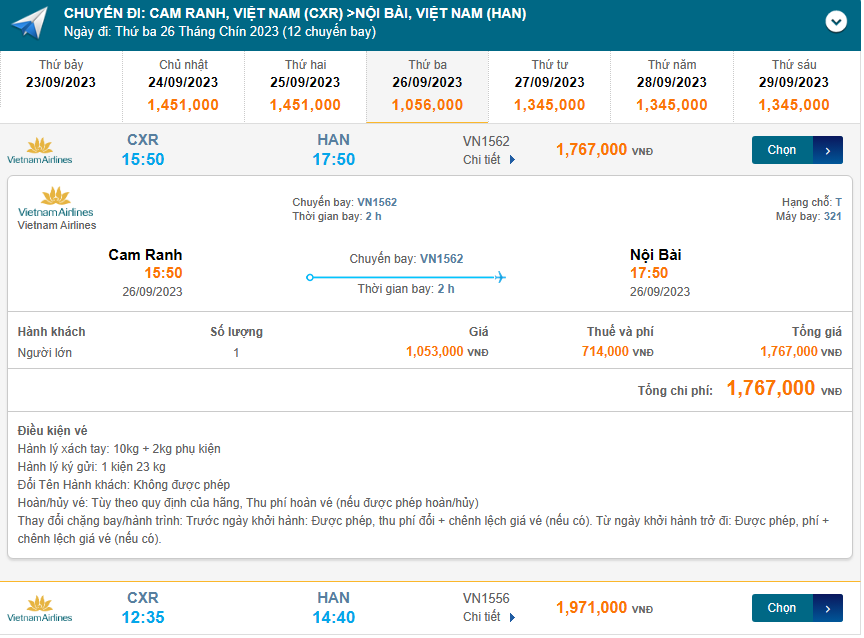This screenshot has height=638, width=864.
Task: Click arrow on VN1556 Chọn button
Action: coord(828,608)
